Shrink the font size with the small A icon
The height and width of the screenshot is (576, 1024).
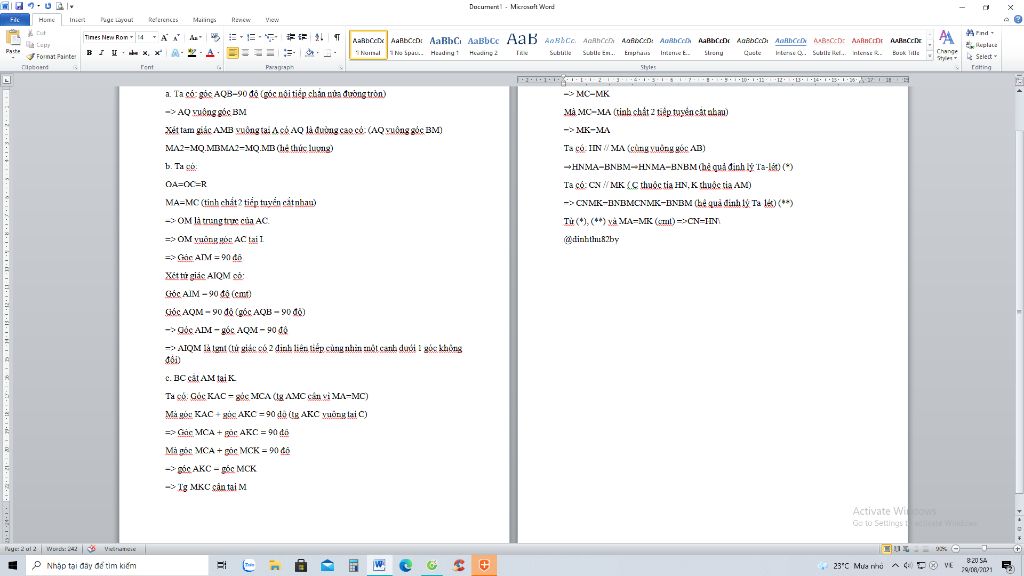point(176,38)
